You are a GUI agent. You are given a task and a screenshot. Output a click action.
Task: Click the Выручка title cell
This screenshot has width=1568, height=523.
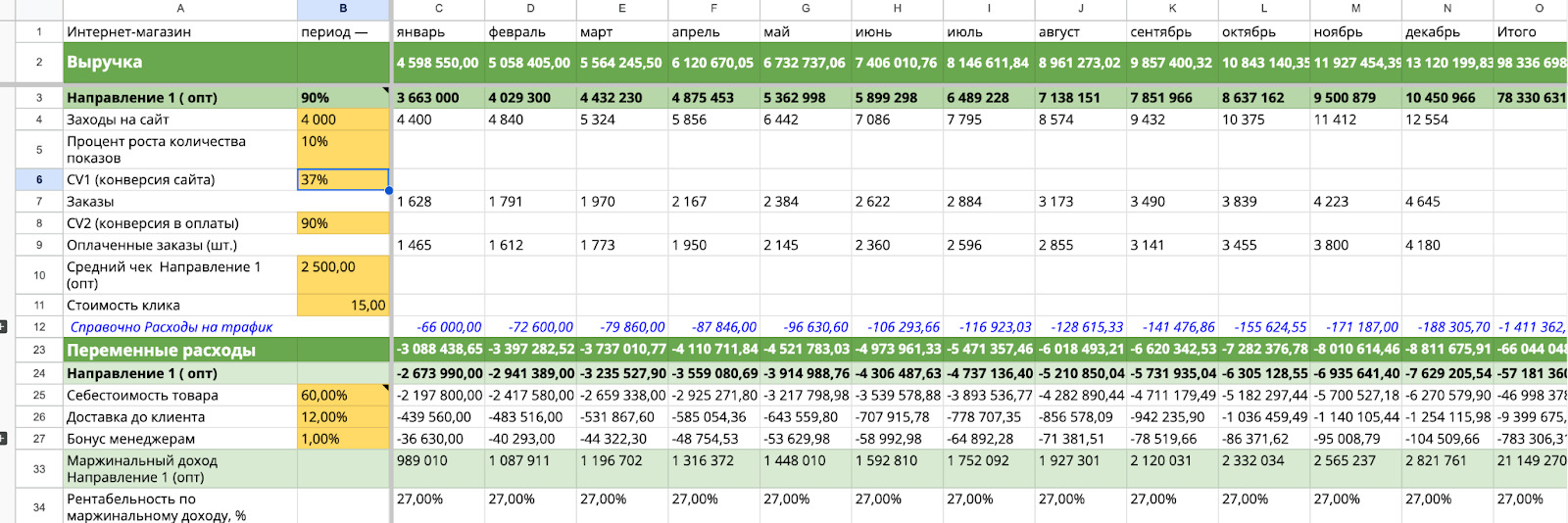(180, 62)
